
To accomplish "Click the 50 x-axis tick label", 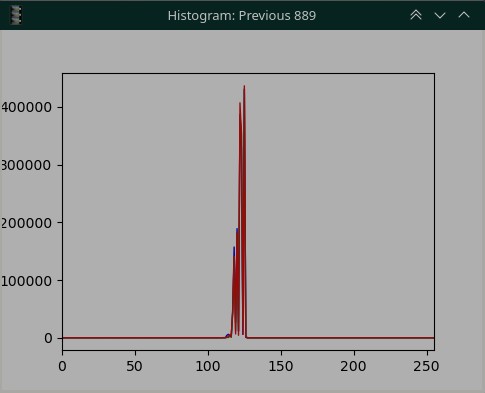I will point(135,366).
